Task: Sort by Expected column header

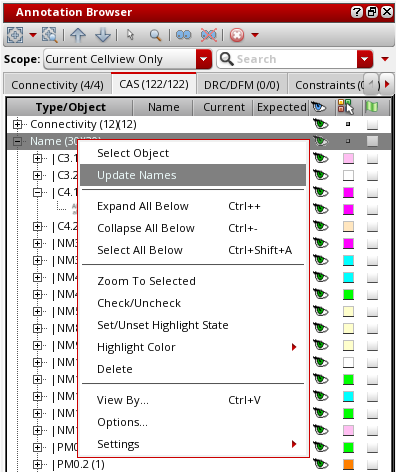Action: 281,107
